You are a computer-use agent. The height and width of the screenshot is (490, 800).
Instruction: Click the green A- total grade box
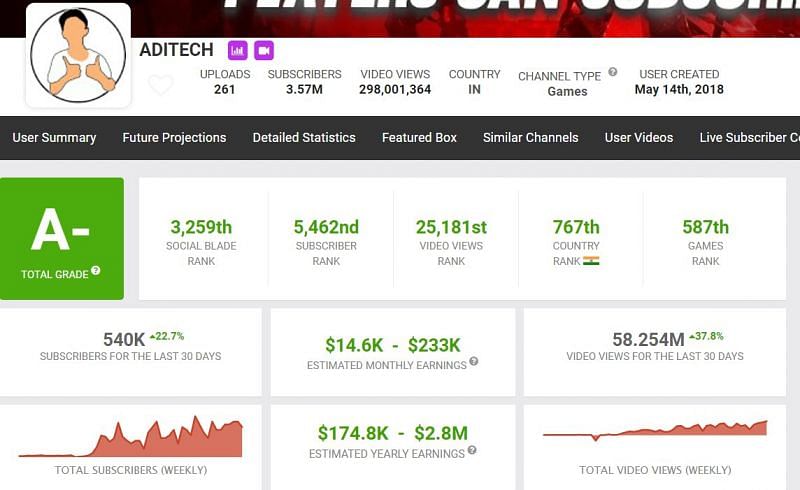coord(62,238)
